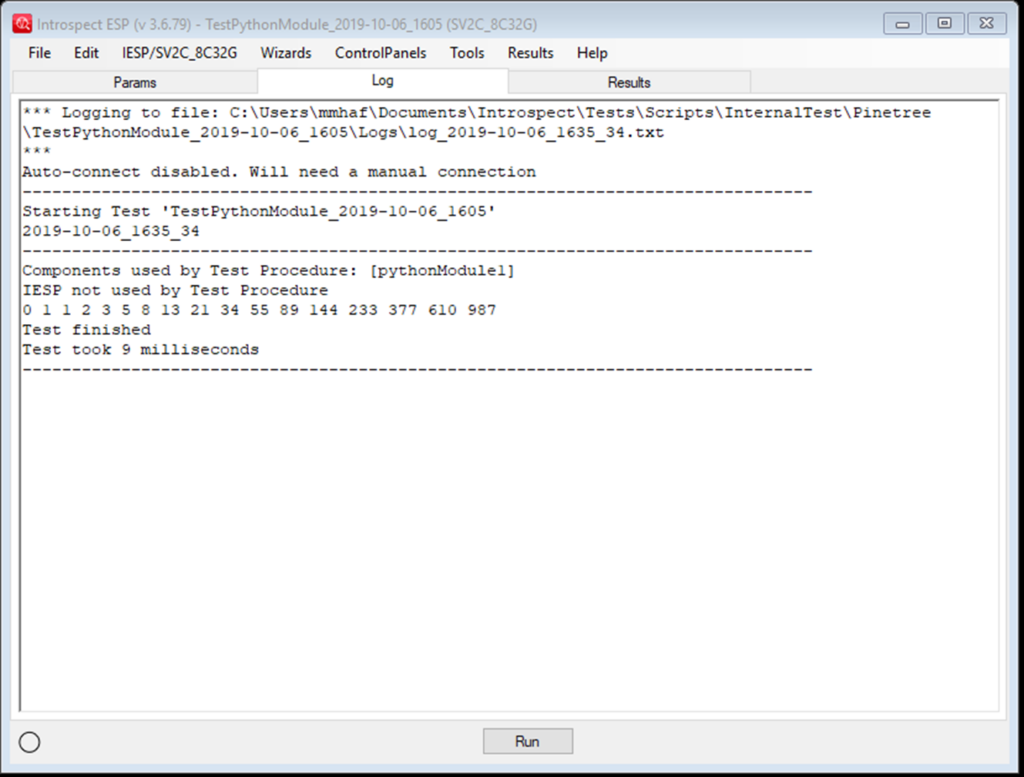The width and height of the screenshot is (1024, 777).
Task: Open the Tools menu
Action: click(x=467, y=53)
